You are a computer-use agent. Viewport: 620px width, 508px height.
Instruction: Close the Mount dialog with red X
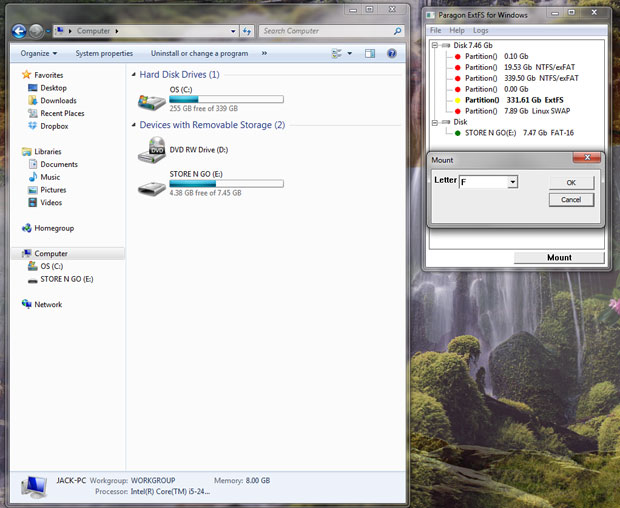click(587, 157)
